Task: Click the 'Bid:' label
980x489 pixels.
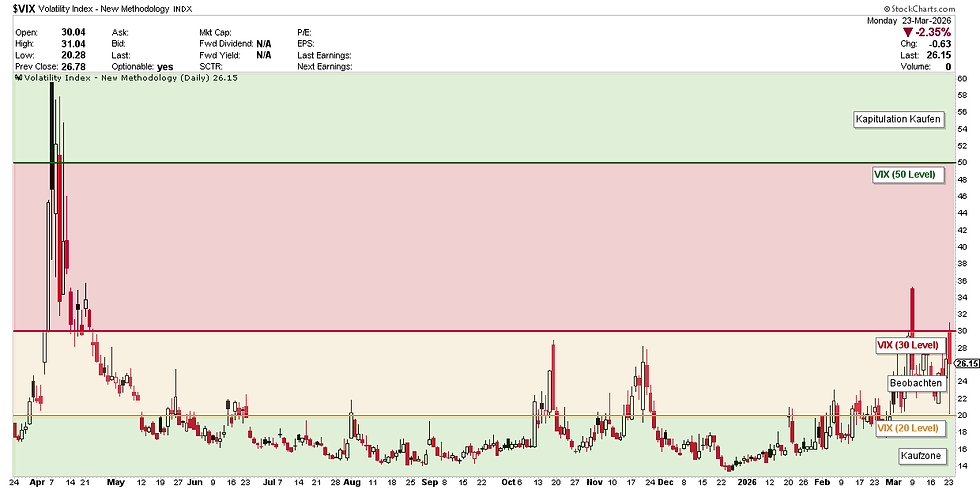Action: pyautogui.click(x=119, y=44)
